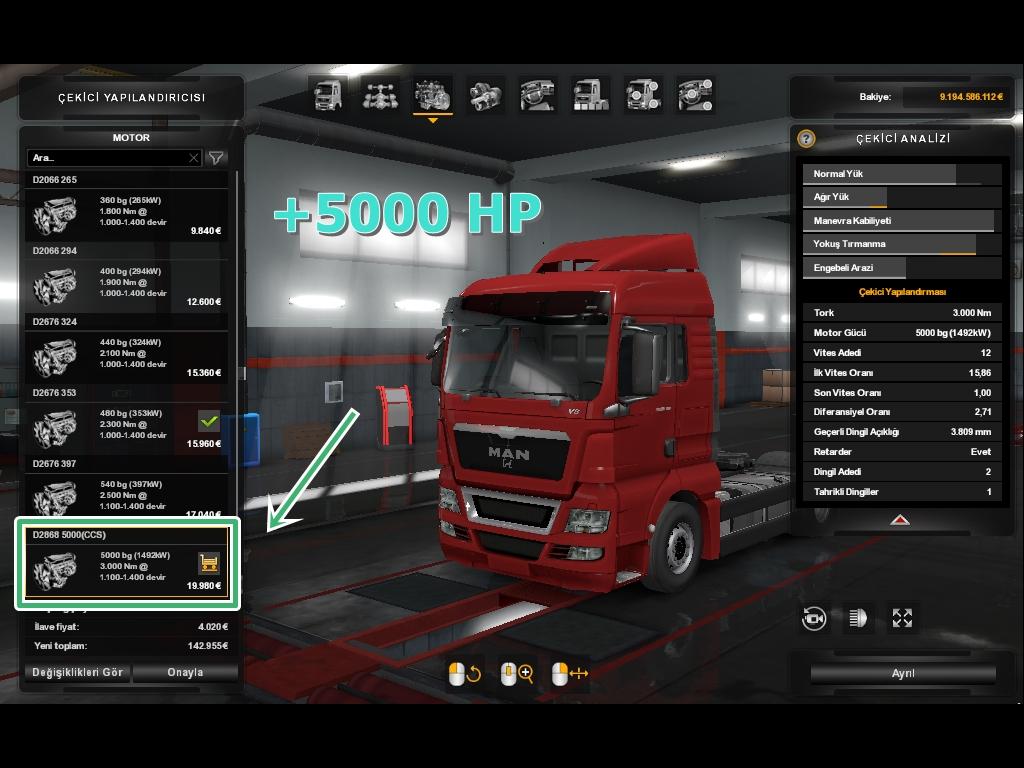Select the D2676 324 440 bg engine

127,357
